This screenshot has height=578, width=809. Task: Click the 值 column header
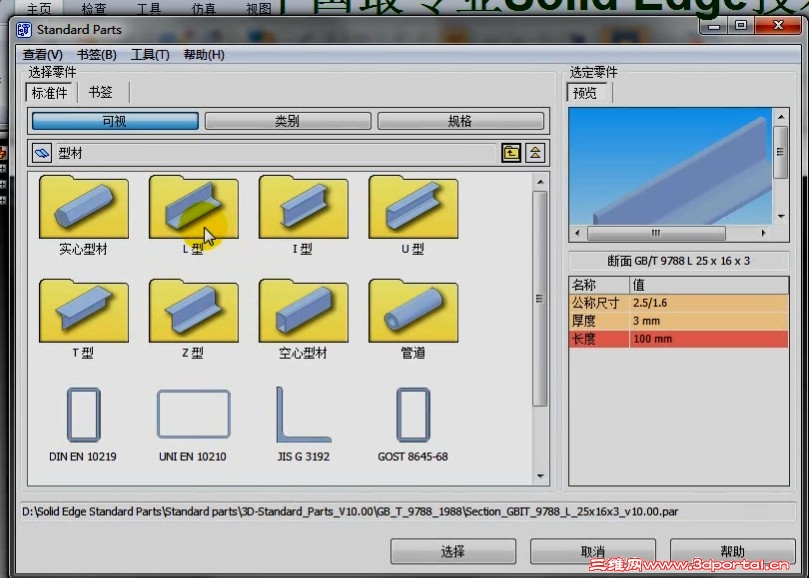click(x=709, y=285)
